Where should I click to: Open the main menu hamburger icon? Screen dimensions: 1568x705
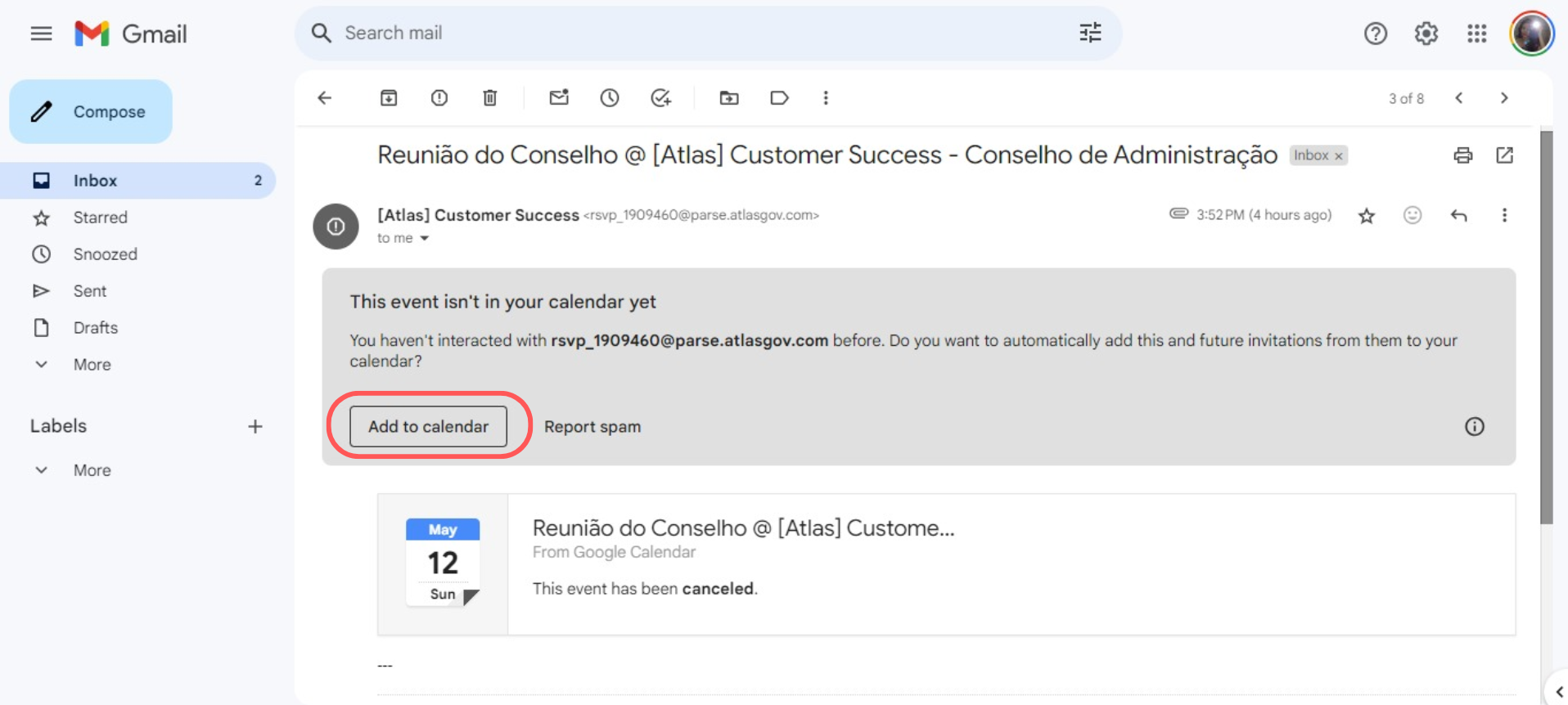click(x=41, y=34)
